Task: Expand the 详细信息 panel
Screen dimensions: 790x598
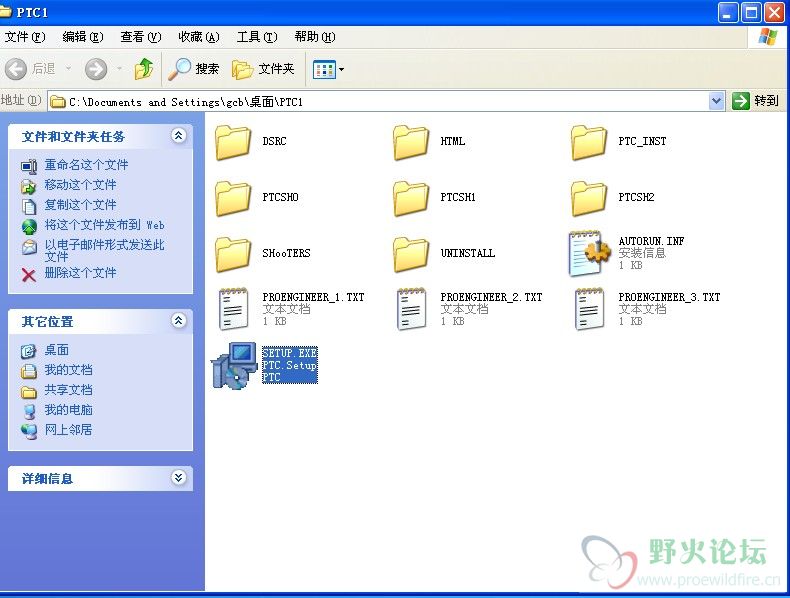Action: [x=178, y=477]
